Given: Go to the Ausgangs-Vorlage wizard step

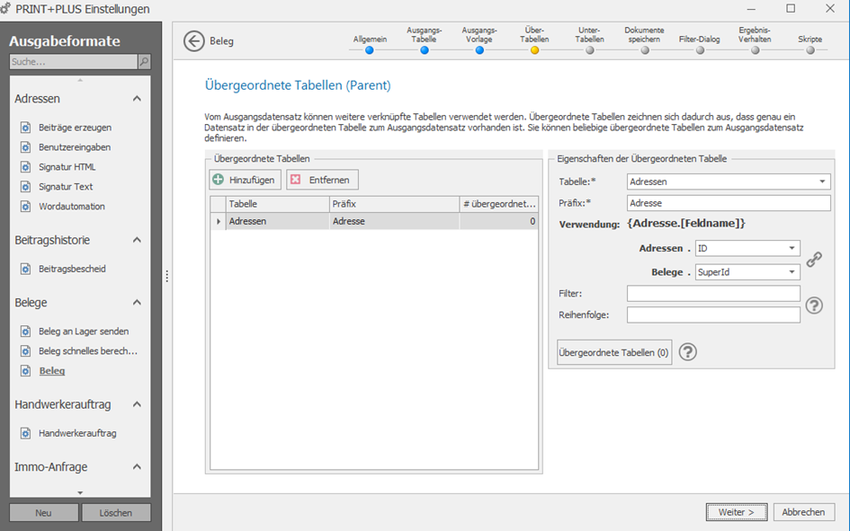Looking at the screenshot, I should pyautogui.click(x=480, y=50).
